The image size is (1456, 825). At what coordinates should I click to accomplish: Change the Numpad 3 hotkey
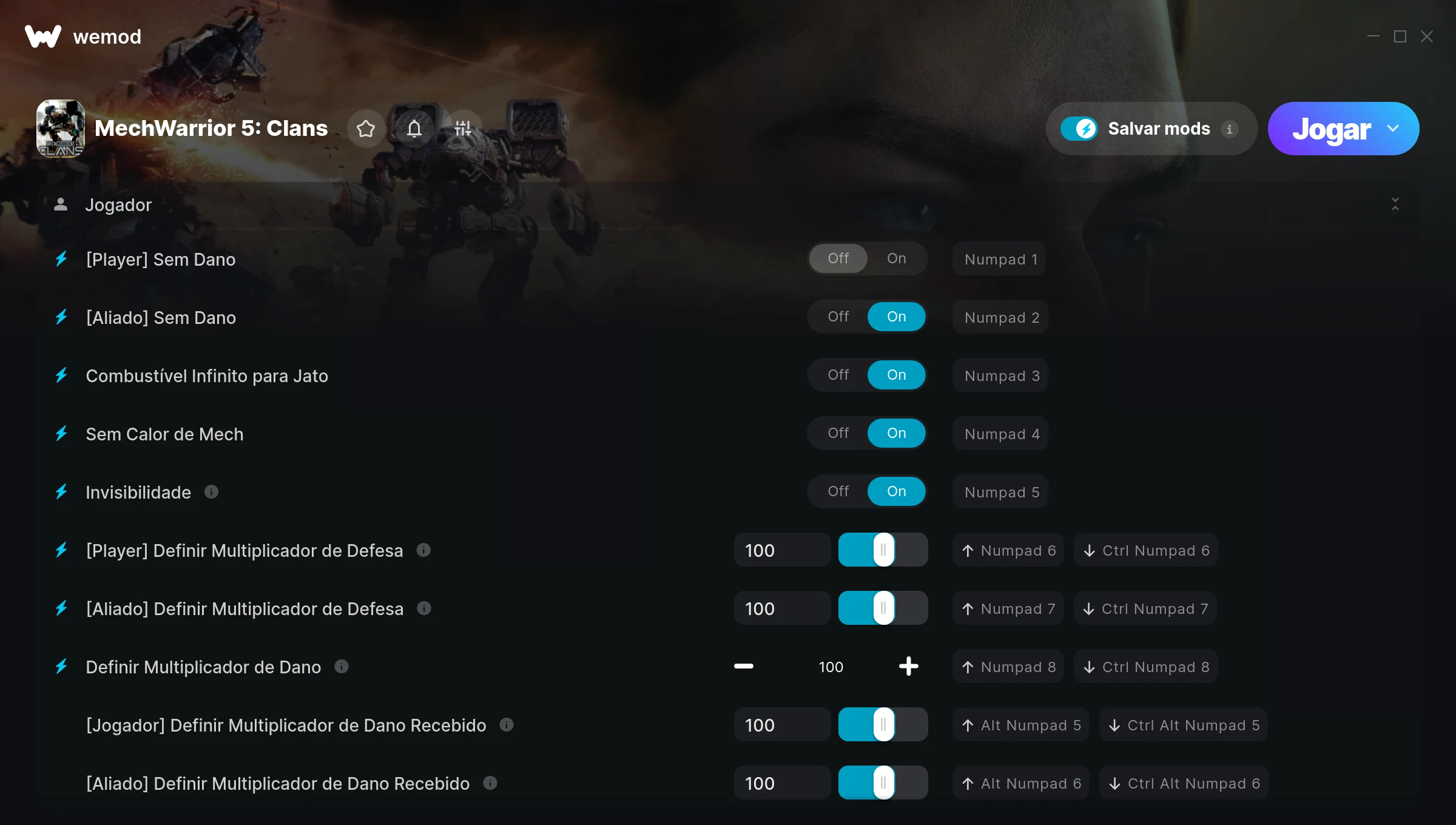tap(1002, 375)
